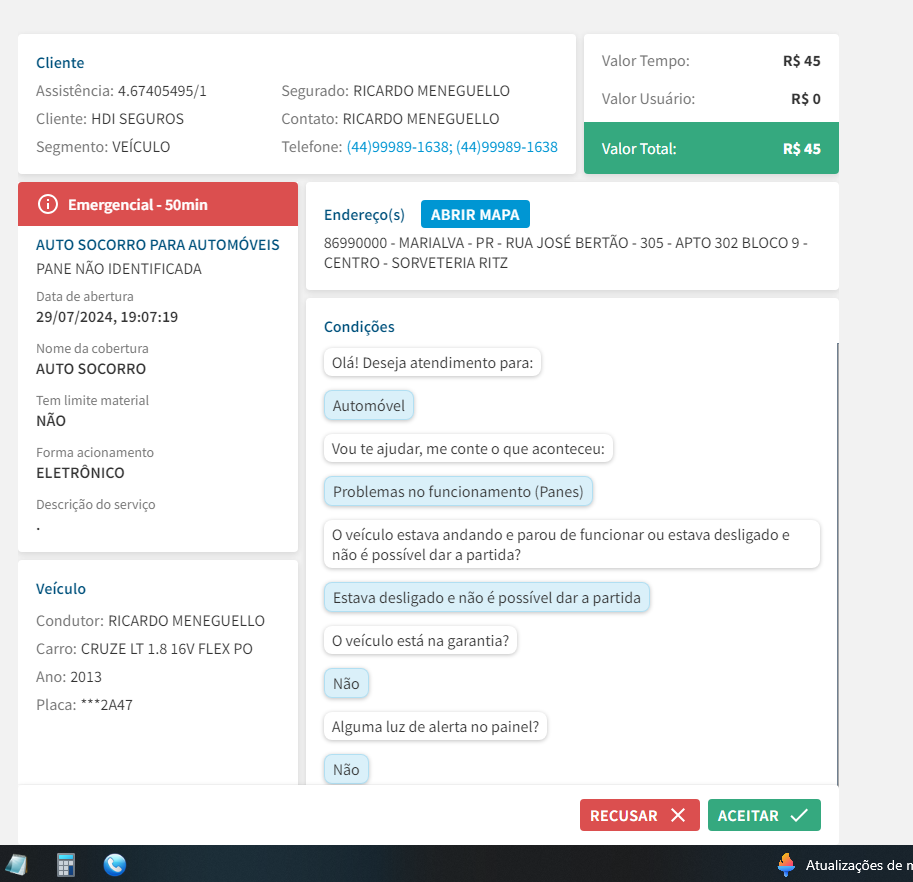Click the X icon on RECUSAR button

click(x=678, y=815)
